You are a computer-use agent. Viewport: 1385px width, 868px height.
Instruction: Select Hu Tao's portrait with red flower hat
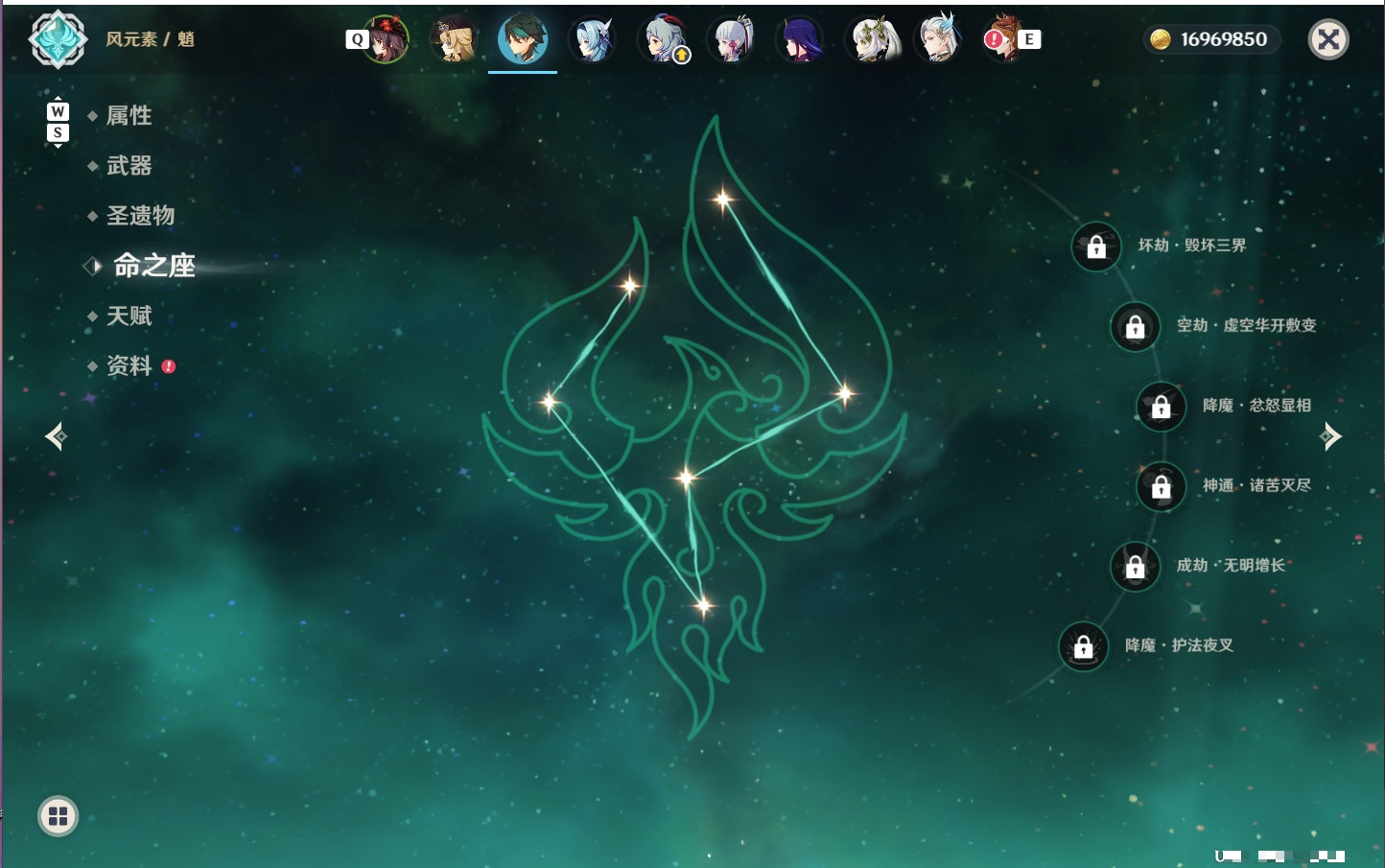(x=386, y=39)
